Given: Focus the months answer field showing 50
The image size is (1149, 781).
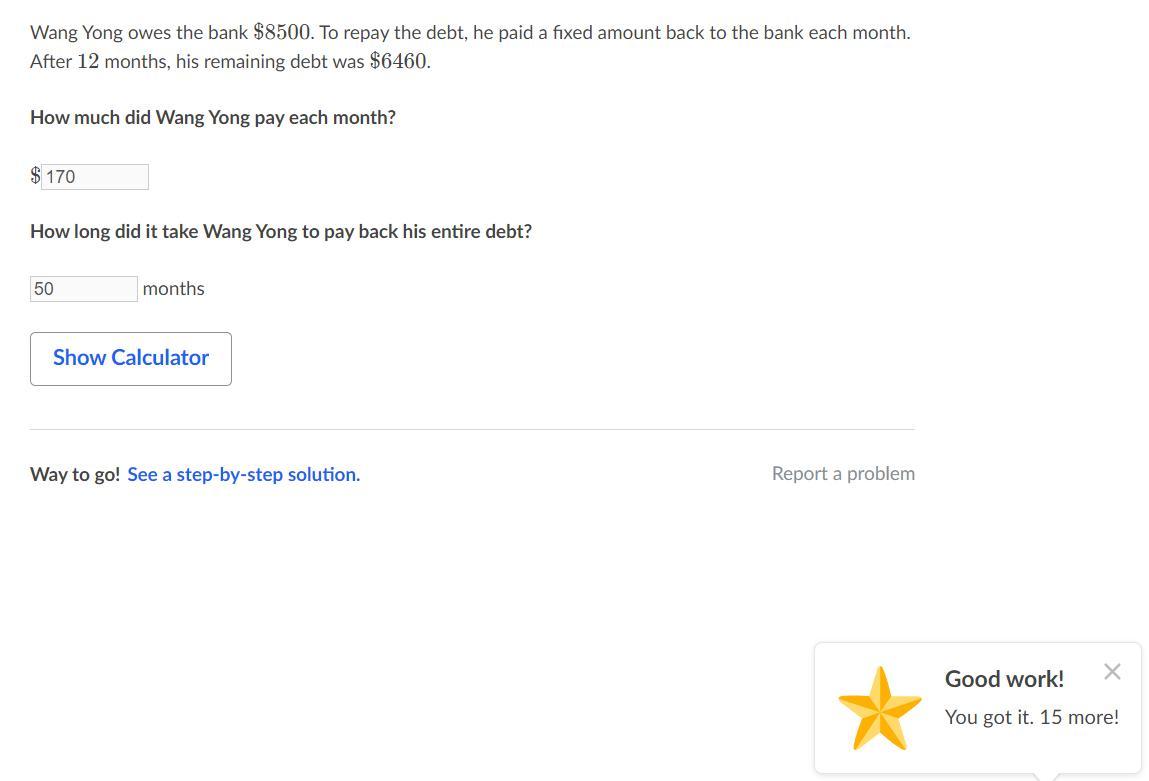Looking at the screenshot, I should (x=84, y=289).
